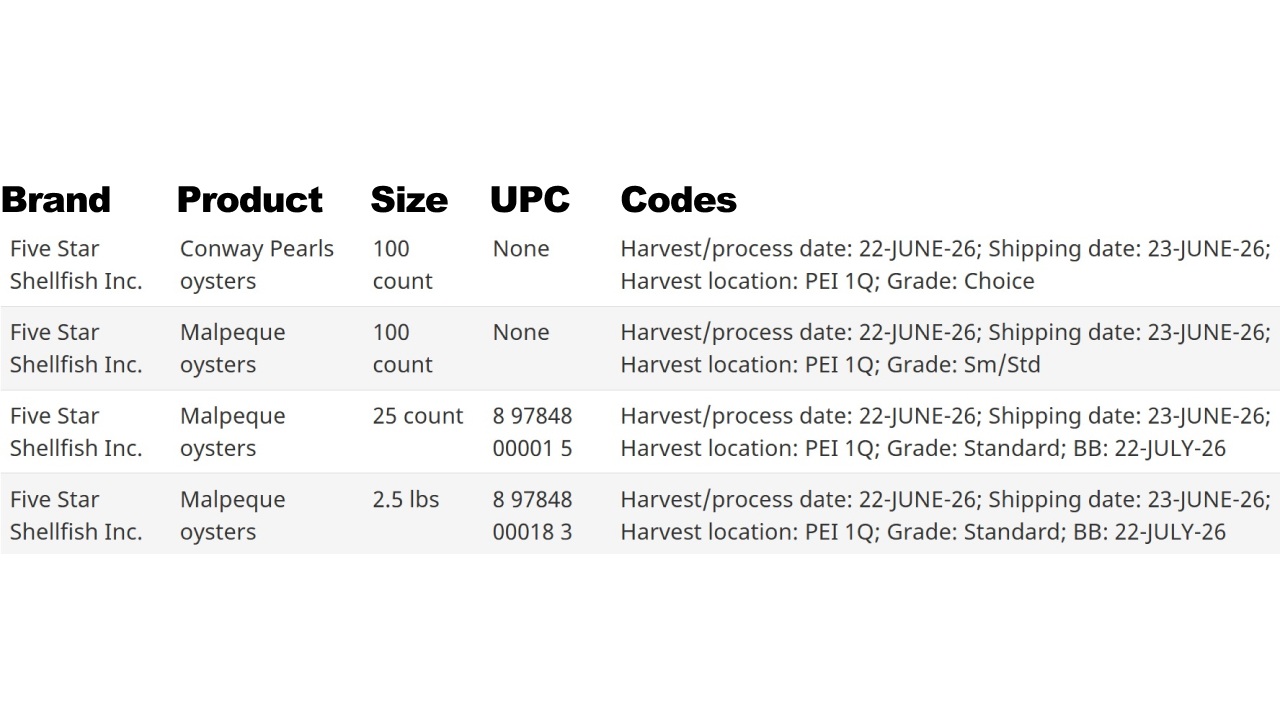Select Malpeque oysters in the 2.5 lbs row

[232, 515]
